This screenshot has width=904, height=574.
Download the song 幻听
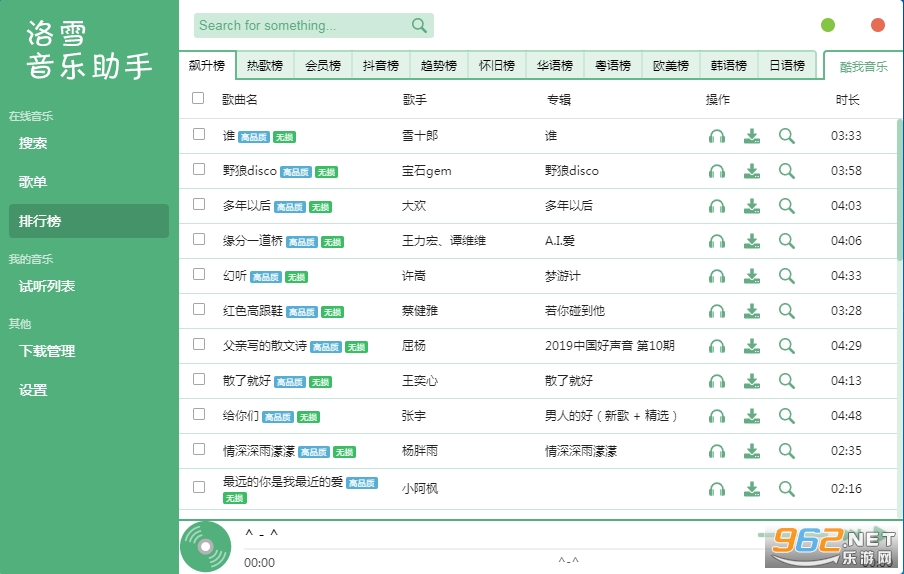752,276
